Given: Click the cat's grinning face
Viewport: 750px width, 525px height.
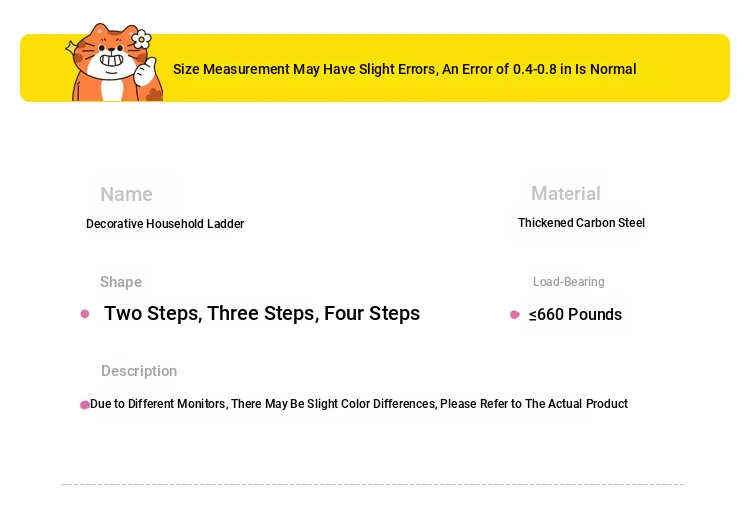Looking at the screenshot, I should click(111, 55).
